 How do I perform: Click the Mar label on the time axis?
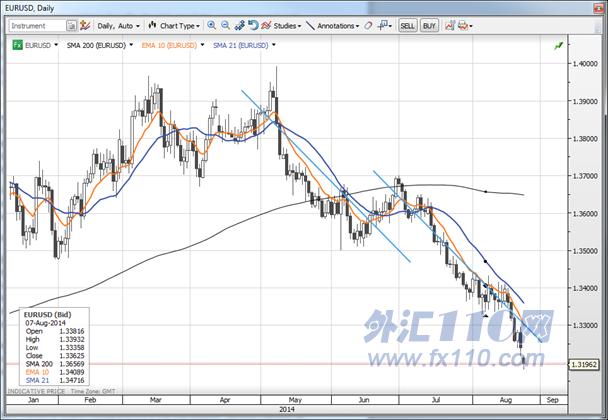pyautogui.click(x=155, y=400)
